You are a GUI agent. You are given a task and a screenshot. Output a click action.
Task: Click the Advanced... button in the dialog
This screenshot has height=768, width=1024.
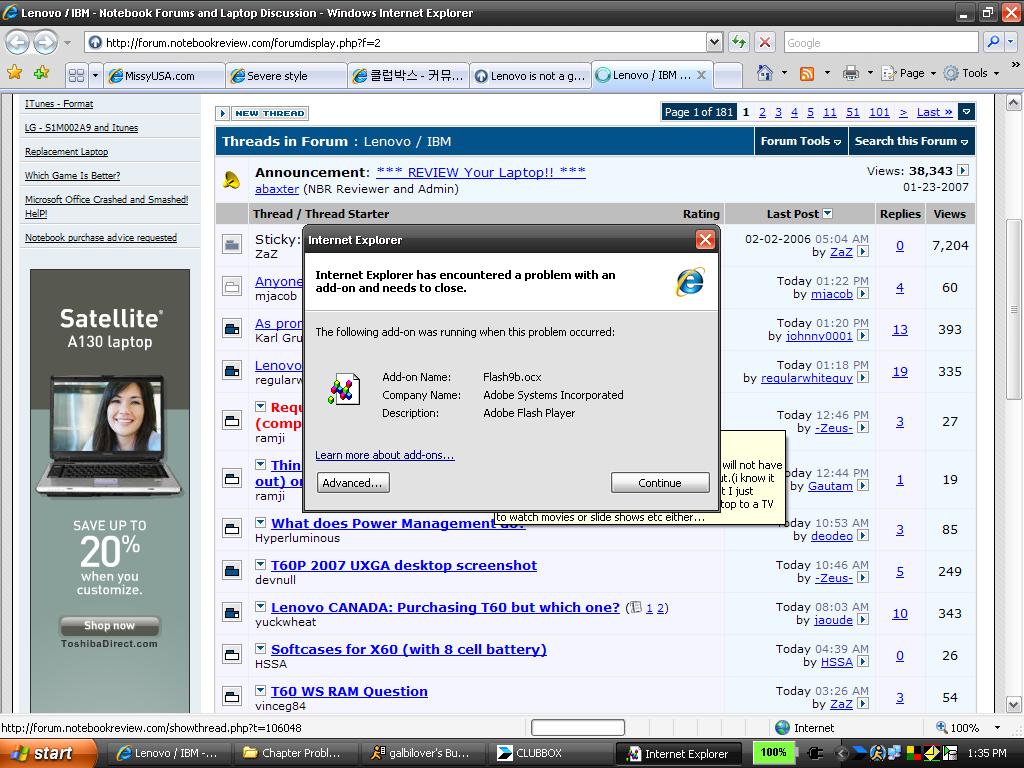(x=353, y=483)
